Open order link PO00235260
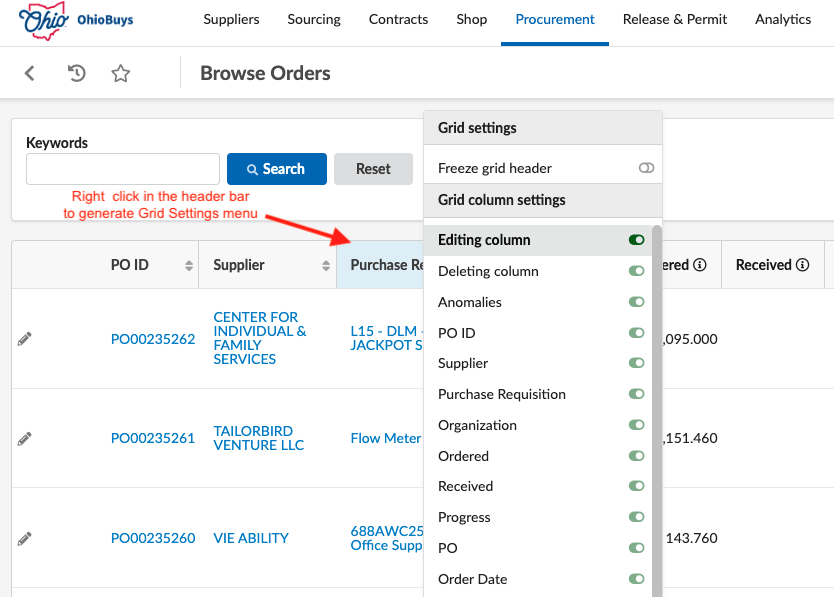Screen dimensions: 834x597 tap(153, 538)
